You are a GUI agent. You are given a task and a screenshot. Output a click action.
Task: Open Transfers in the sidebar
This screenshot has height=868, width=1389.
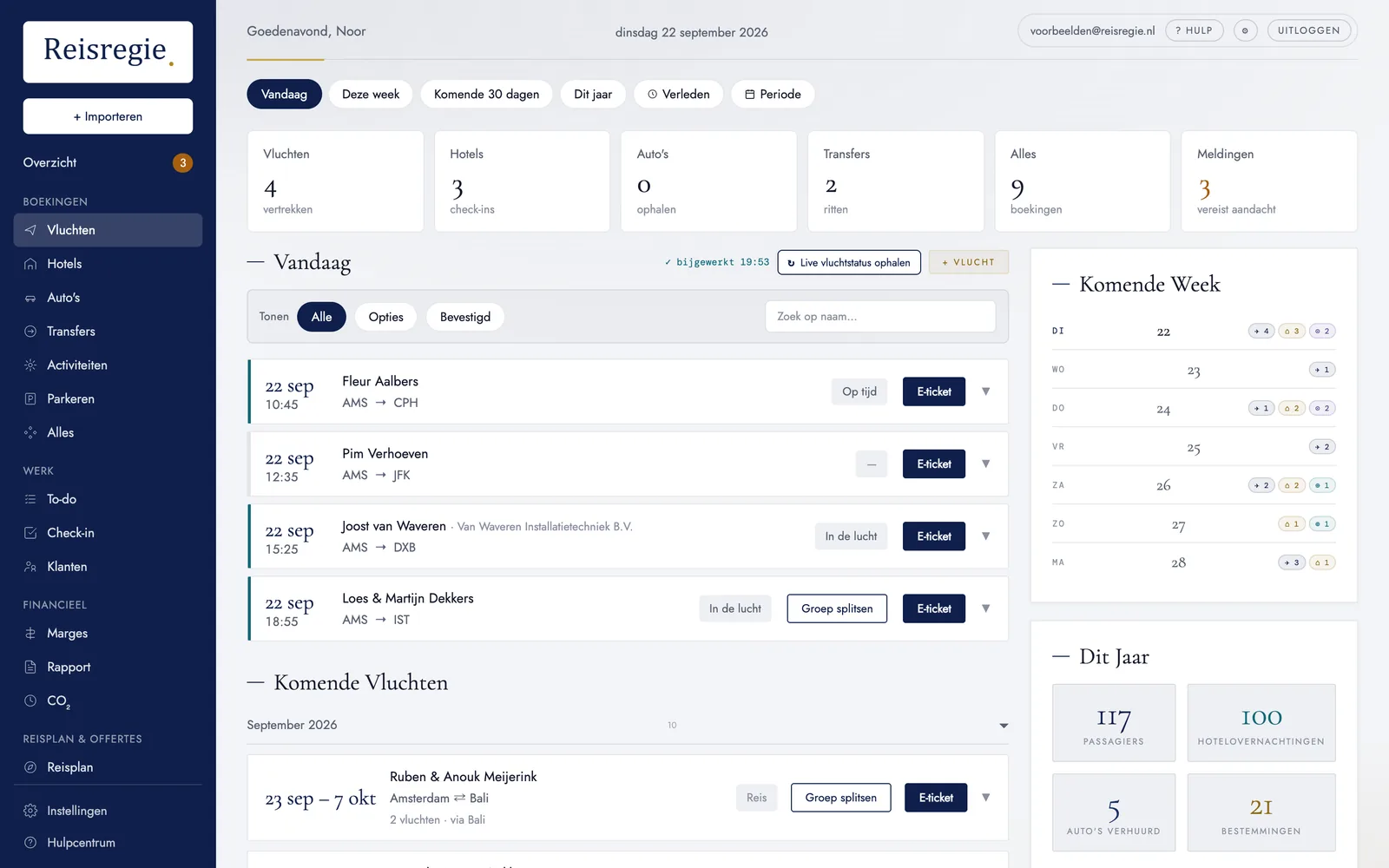click(108, 332)
